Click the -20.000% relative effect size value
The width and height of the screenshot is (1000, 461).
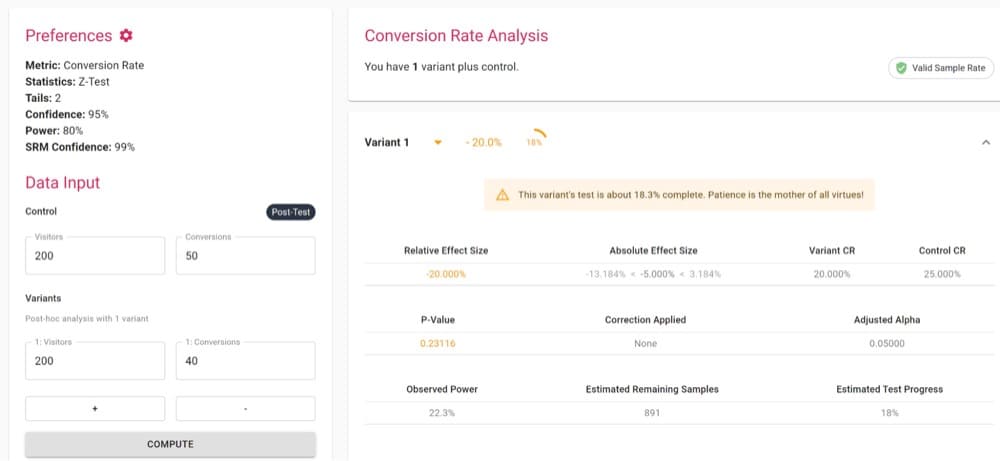[446, 274]
